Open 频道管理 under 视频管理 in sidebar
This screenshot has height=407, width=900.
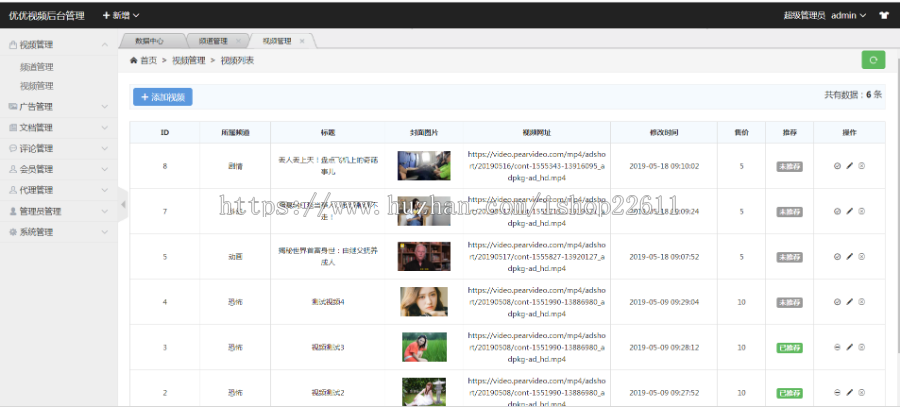tap(37, 67)
